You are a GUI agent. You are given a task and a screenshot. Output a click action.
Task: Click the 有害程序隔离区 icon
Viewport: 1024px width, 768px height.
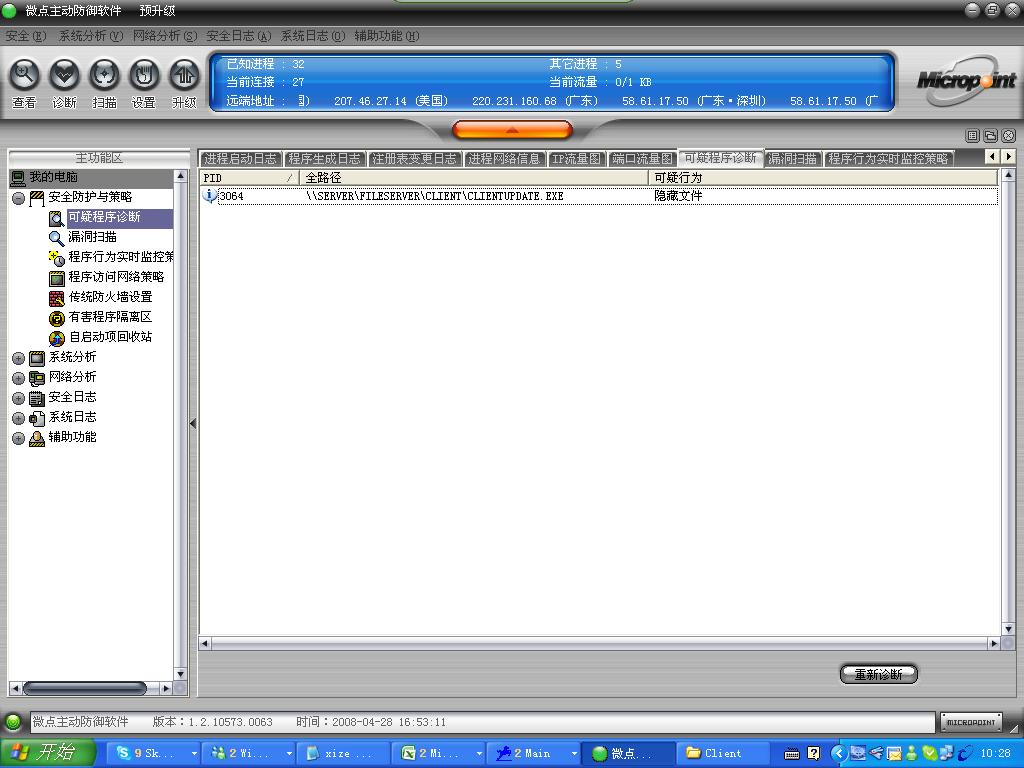click(57, 318)
